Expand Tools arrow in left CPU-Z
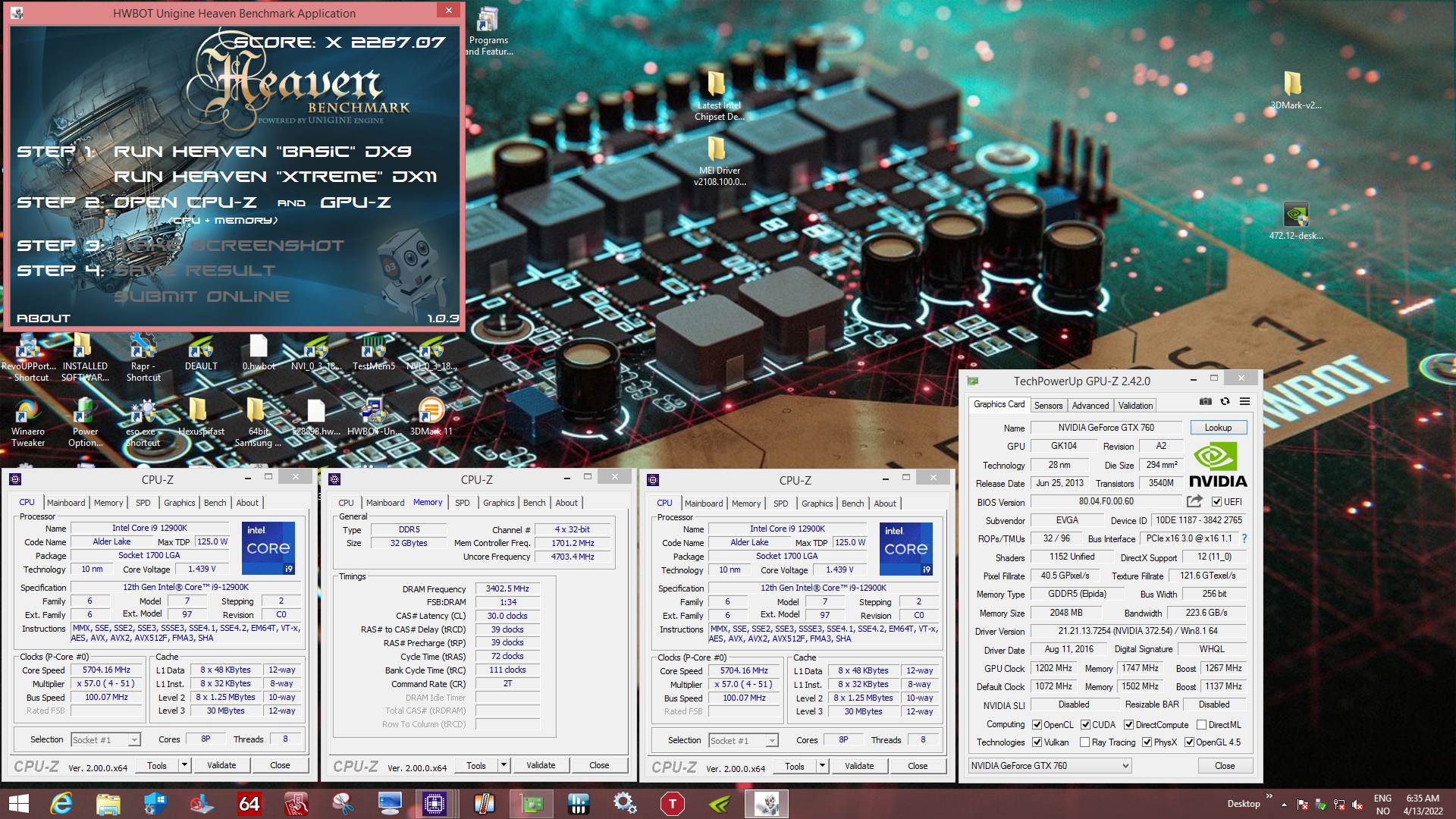 click(x=184, y=765)
